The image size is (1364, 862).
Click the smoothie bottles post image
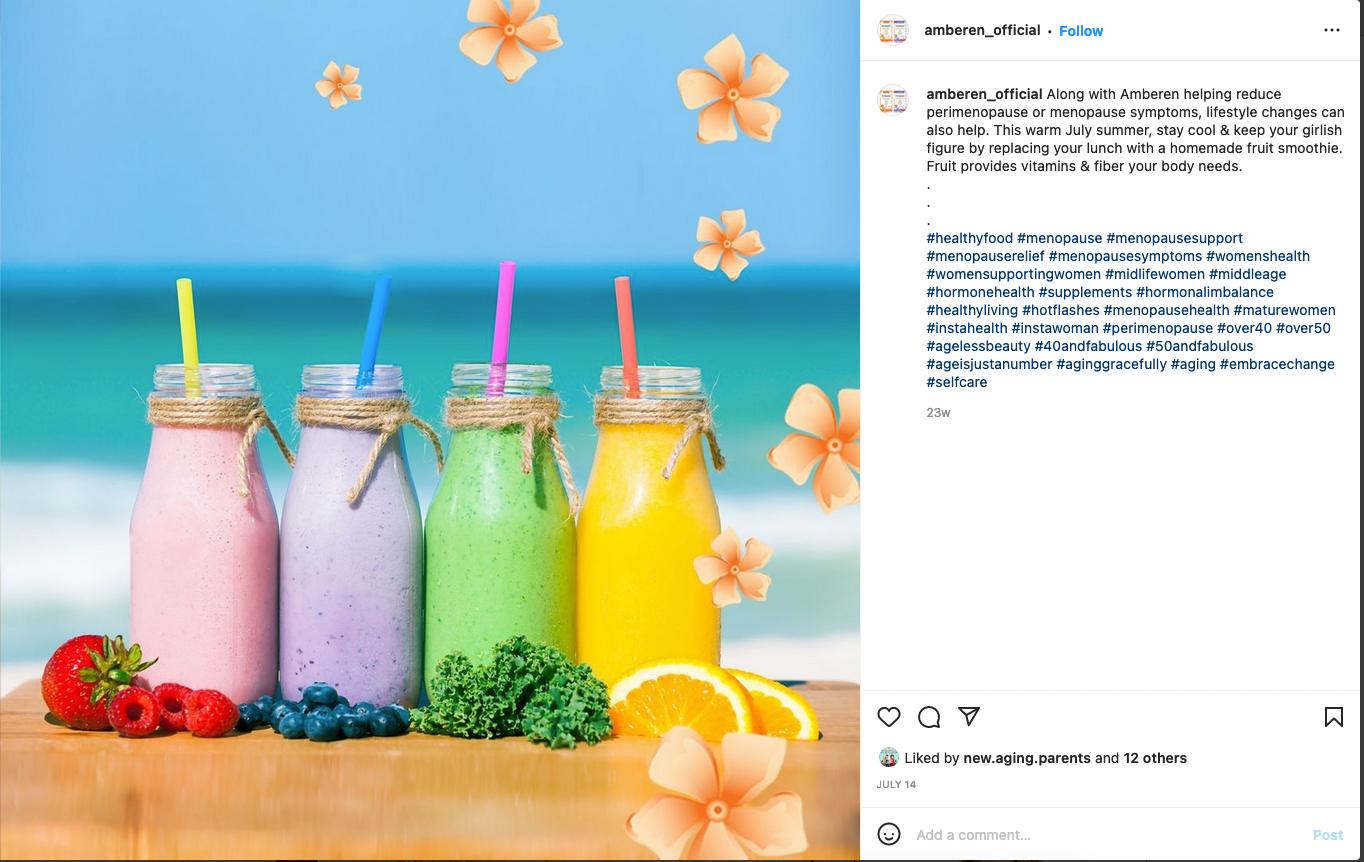430,431
